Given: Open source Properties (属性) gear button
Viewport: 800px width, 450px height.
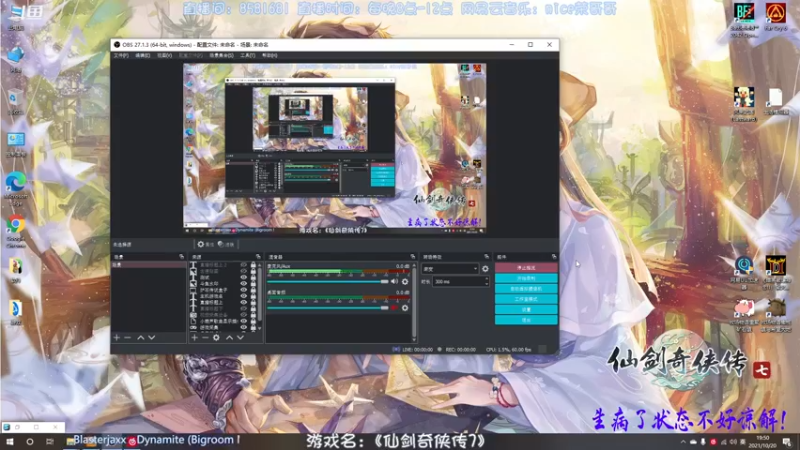Looking at the screenshot, I should (205, 244).
